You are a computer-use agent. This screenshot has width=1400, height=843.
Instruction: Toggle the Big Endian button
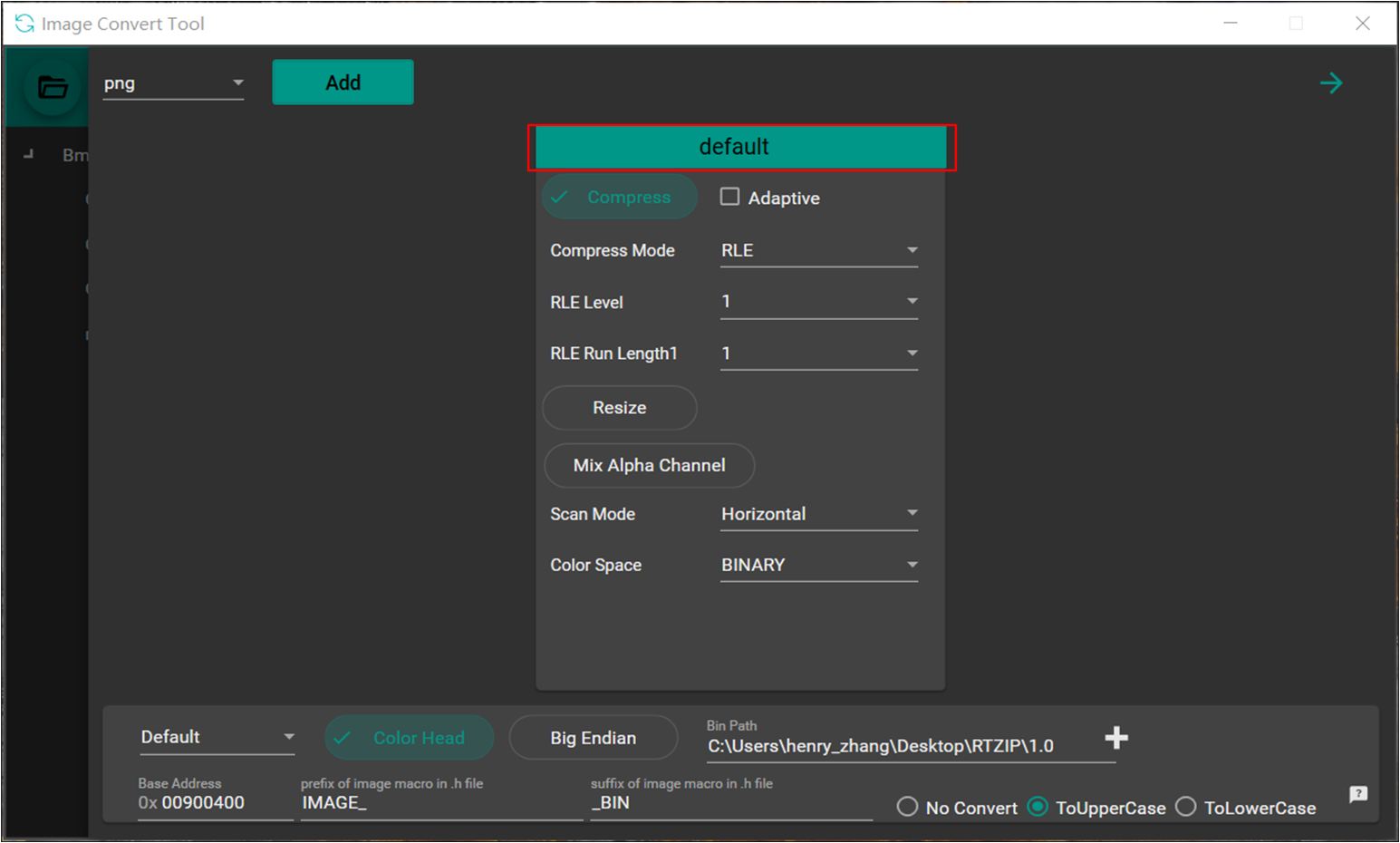(x=593, y=738)
